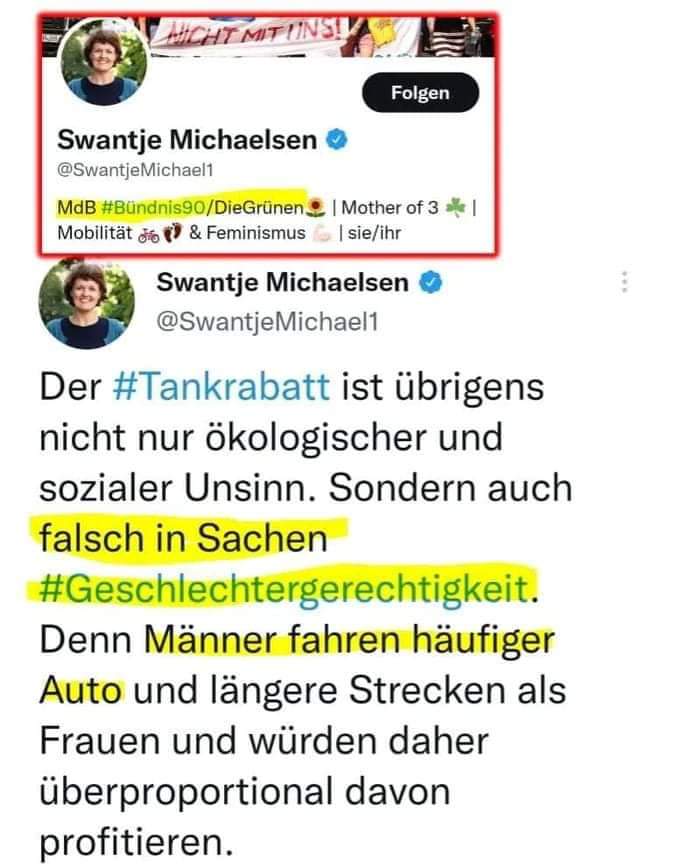This screenshot has width=679, height=864.
Task: Click the @SwantjeMichael1 handle in tweet header
Action: 267,322
